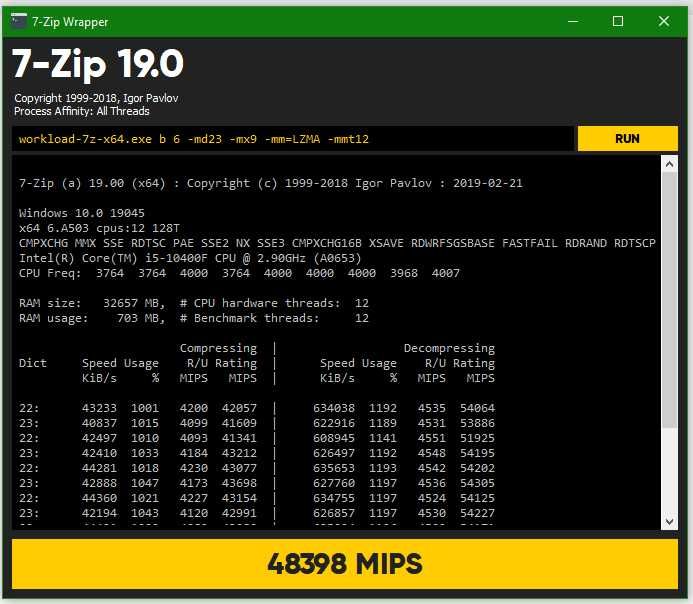Click the 'Windows 10.0 19045' line
Viewport: 693px width, 604px height.
[x=82, y=213]
